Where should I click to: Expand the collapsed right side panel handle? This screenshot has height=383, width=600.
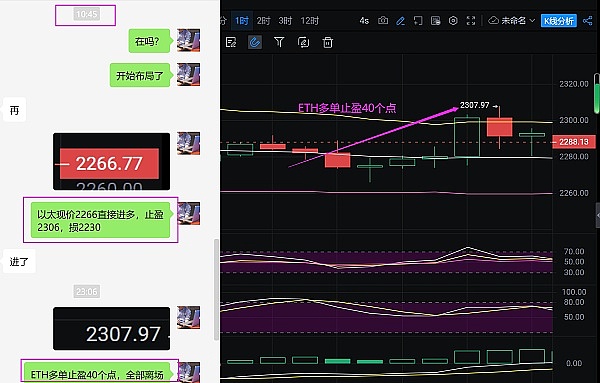(598, 215)
